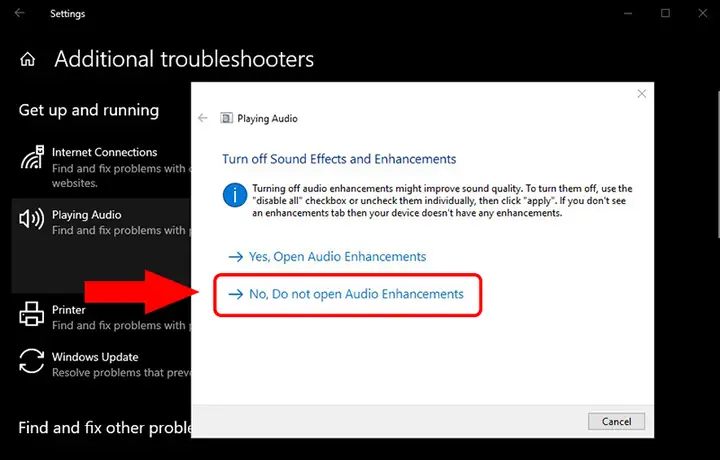Screen dimensions: 720x460
Task: Choose No, Do not open Audio Enhancements
Action: [x=346, y=294]
